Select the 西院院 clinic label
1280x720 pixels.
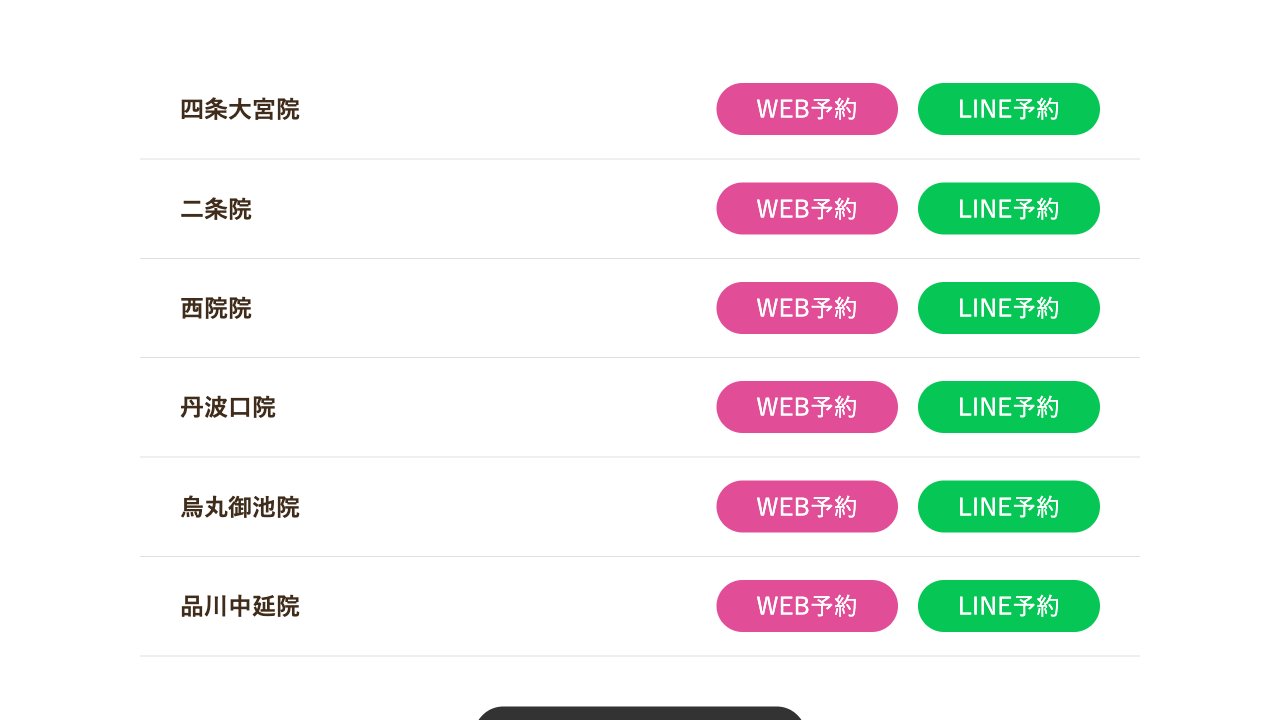pyautogui.click(x=216, y=308)
